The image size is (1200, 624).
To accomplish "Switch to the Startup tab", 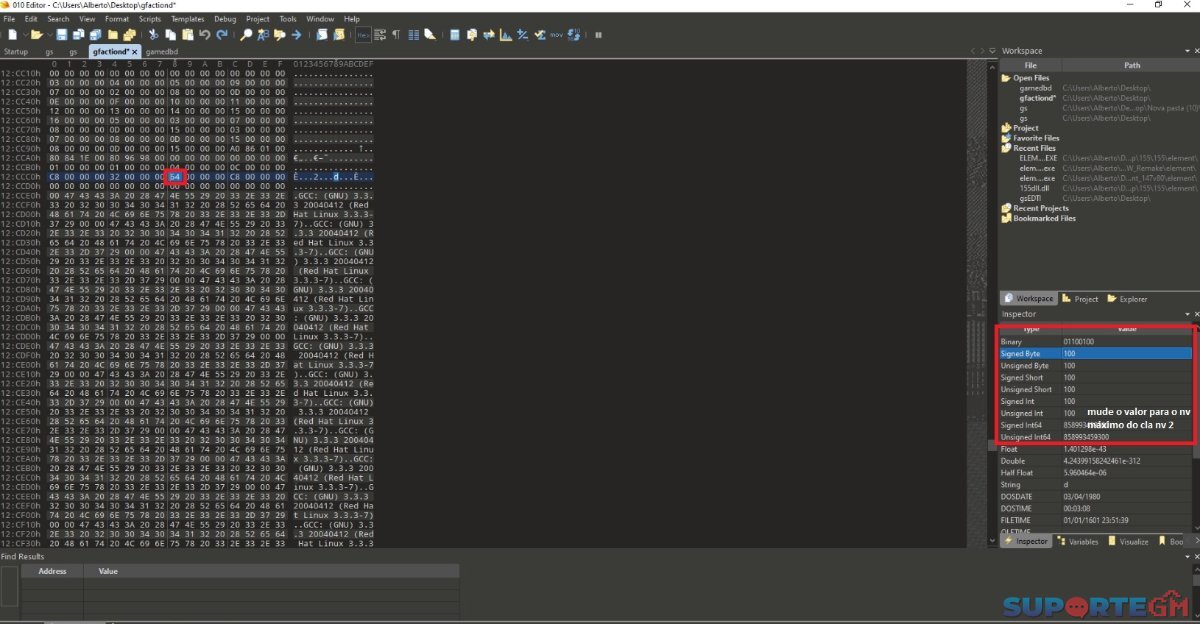I will (x=16, y=51).
